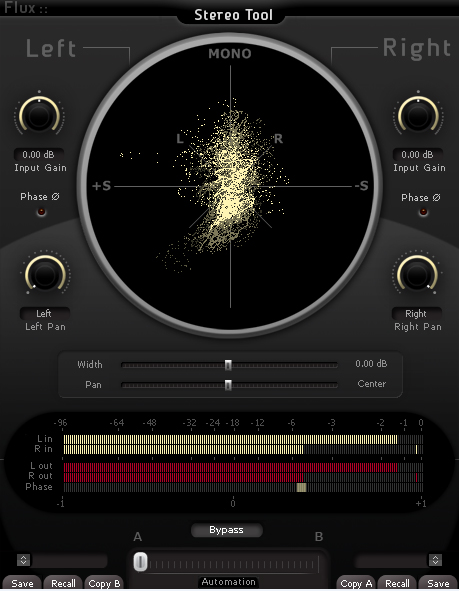Click the MONO label on the scope
Image resolution: width=459 pixels, height=591 pixels.
230,54
